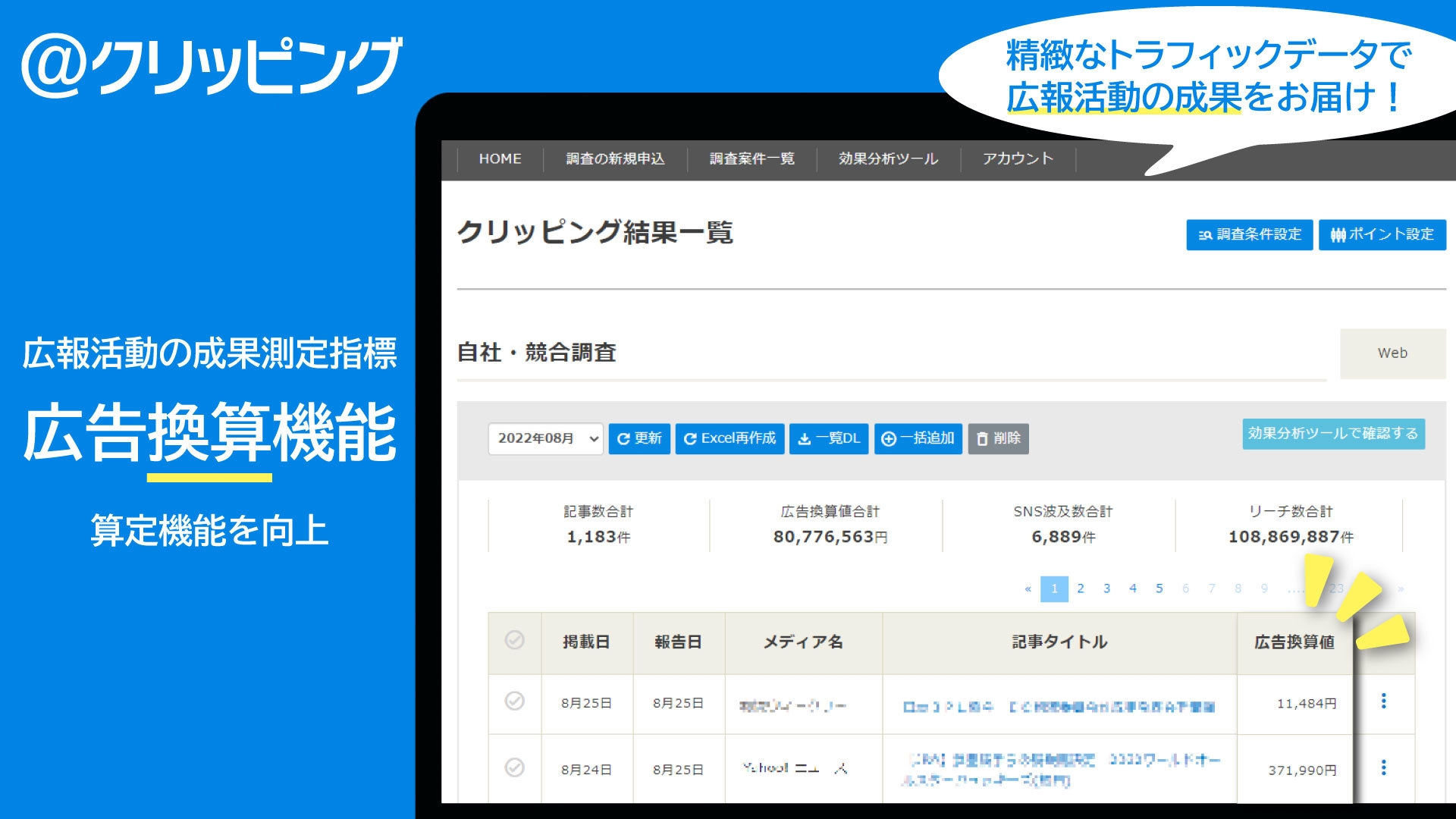This screenshot has height=819, width=1456.
Task: Check the checkbox for the 8月25日 article row
Action: pyautogui.click(x=515, y=703)
